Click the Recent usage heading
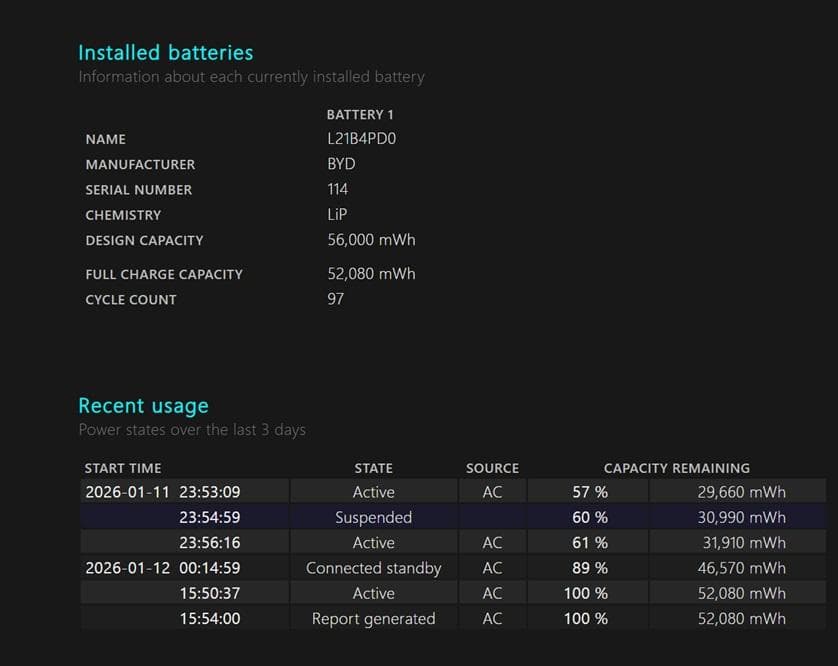 [x=143, y=406]
